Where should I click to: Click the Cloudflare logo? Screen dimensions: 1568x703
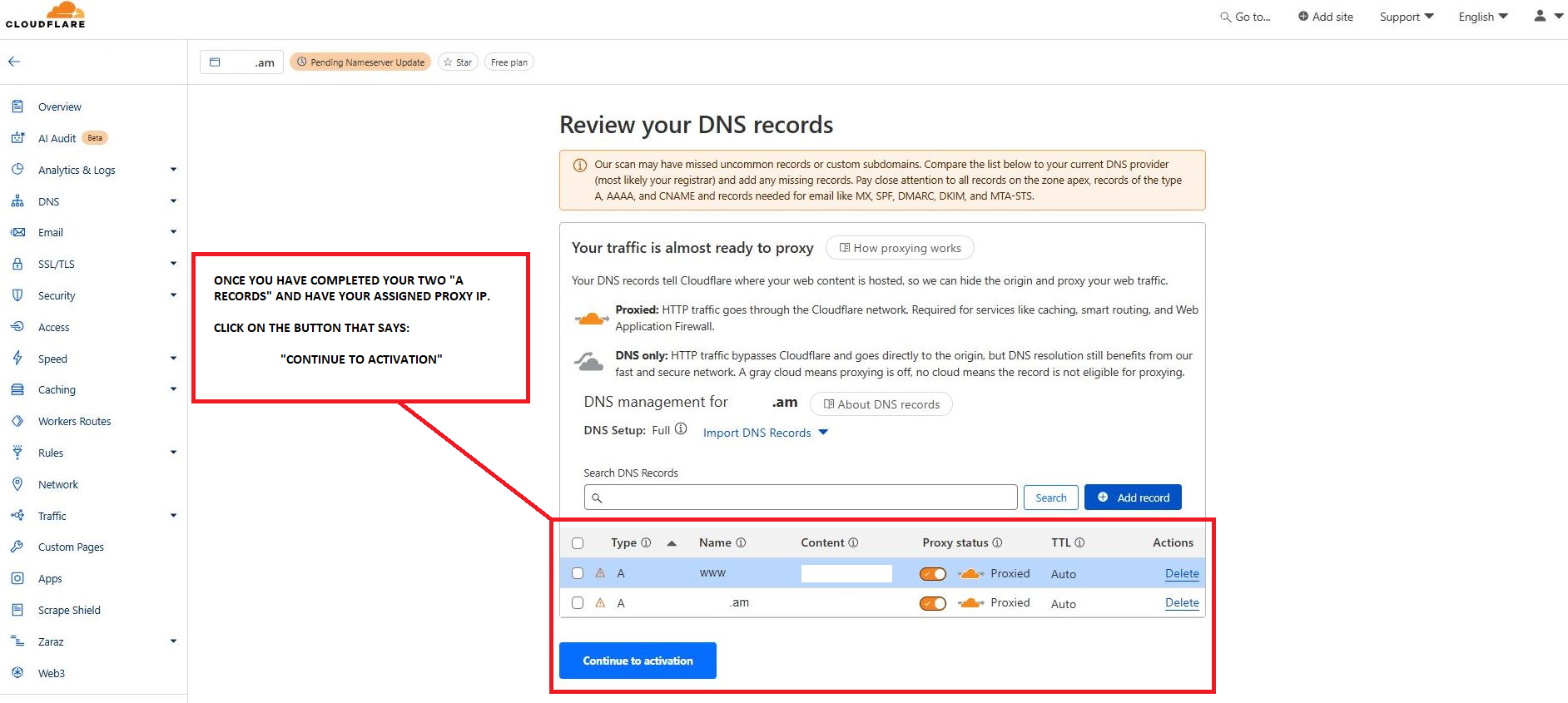(46, 15)
